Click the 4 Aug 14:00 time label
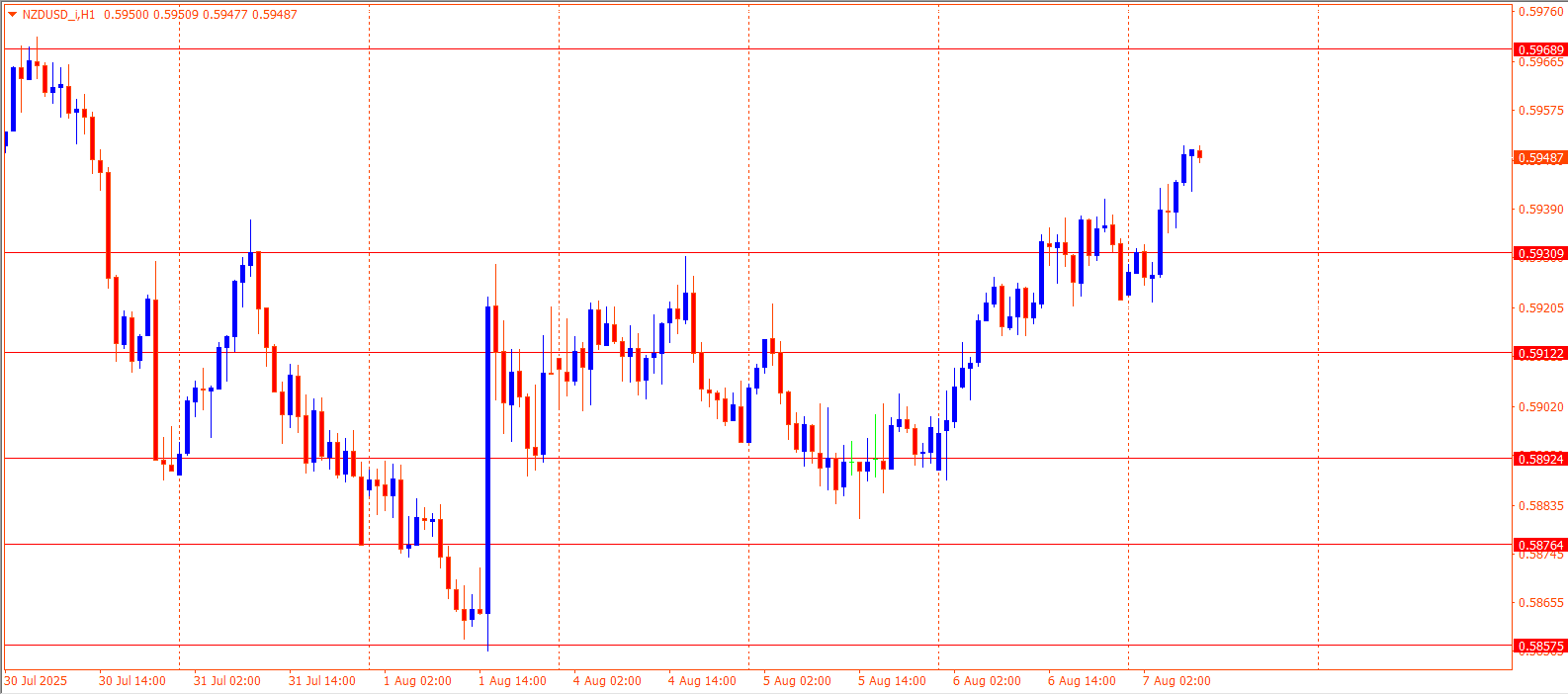Viewport: 1568px width, 695px height. [x=702, y=681]
